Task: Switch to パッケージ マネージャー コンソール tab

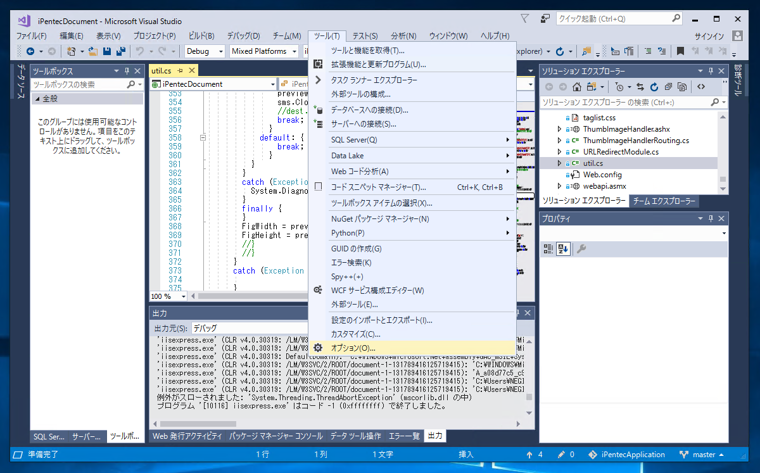Action: 276,436
